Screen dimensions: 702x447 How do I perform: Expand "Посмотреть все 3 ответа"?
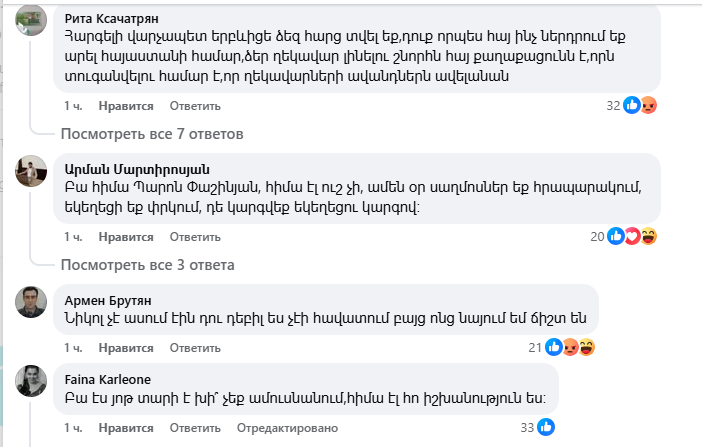point(148,265)
